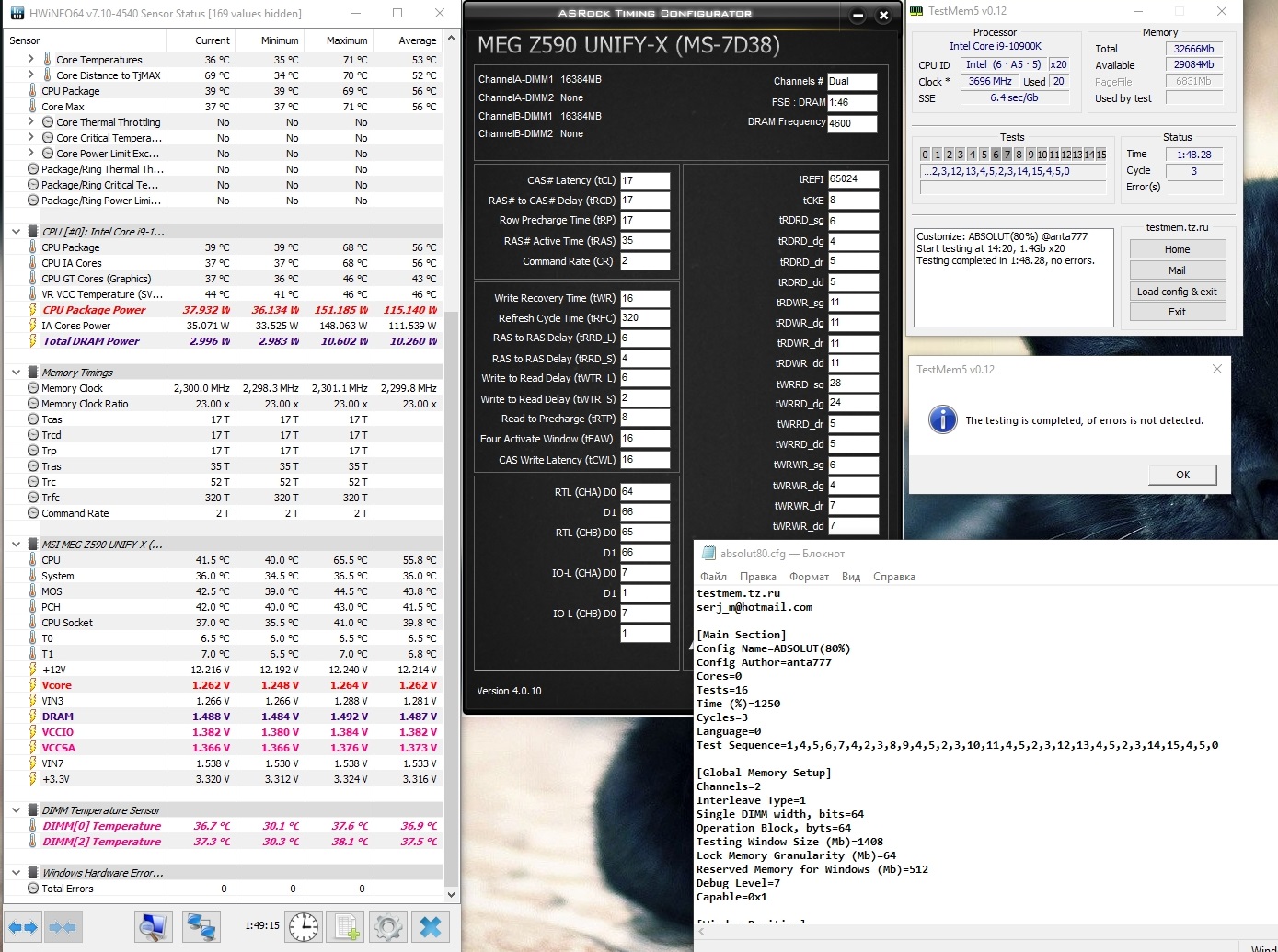
Task: Expand the Core Distance to TjMAX row
Action: point(30,75)
